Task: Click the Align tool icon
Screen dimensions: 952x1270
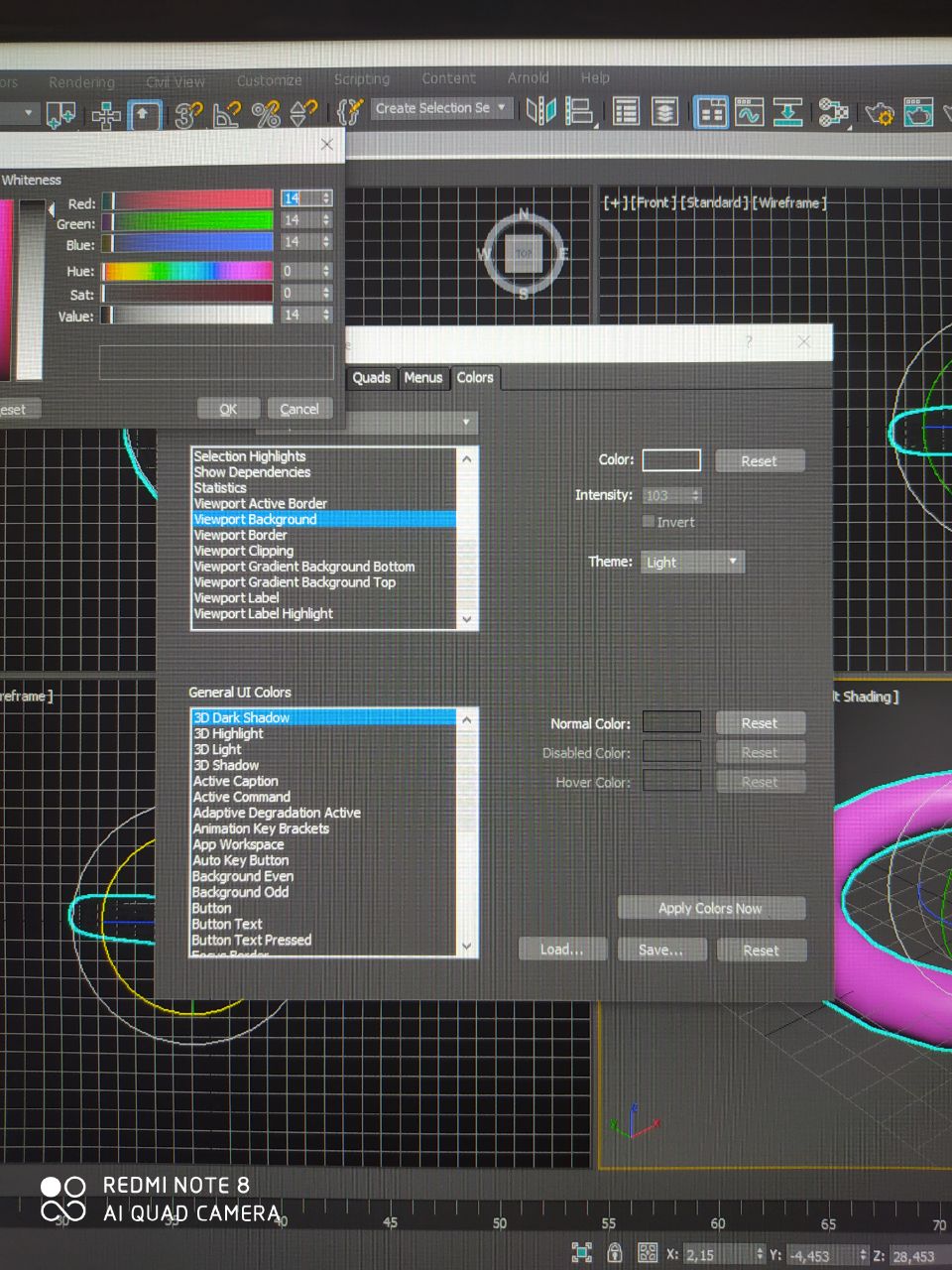Action: click(x=579, y=111)
